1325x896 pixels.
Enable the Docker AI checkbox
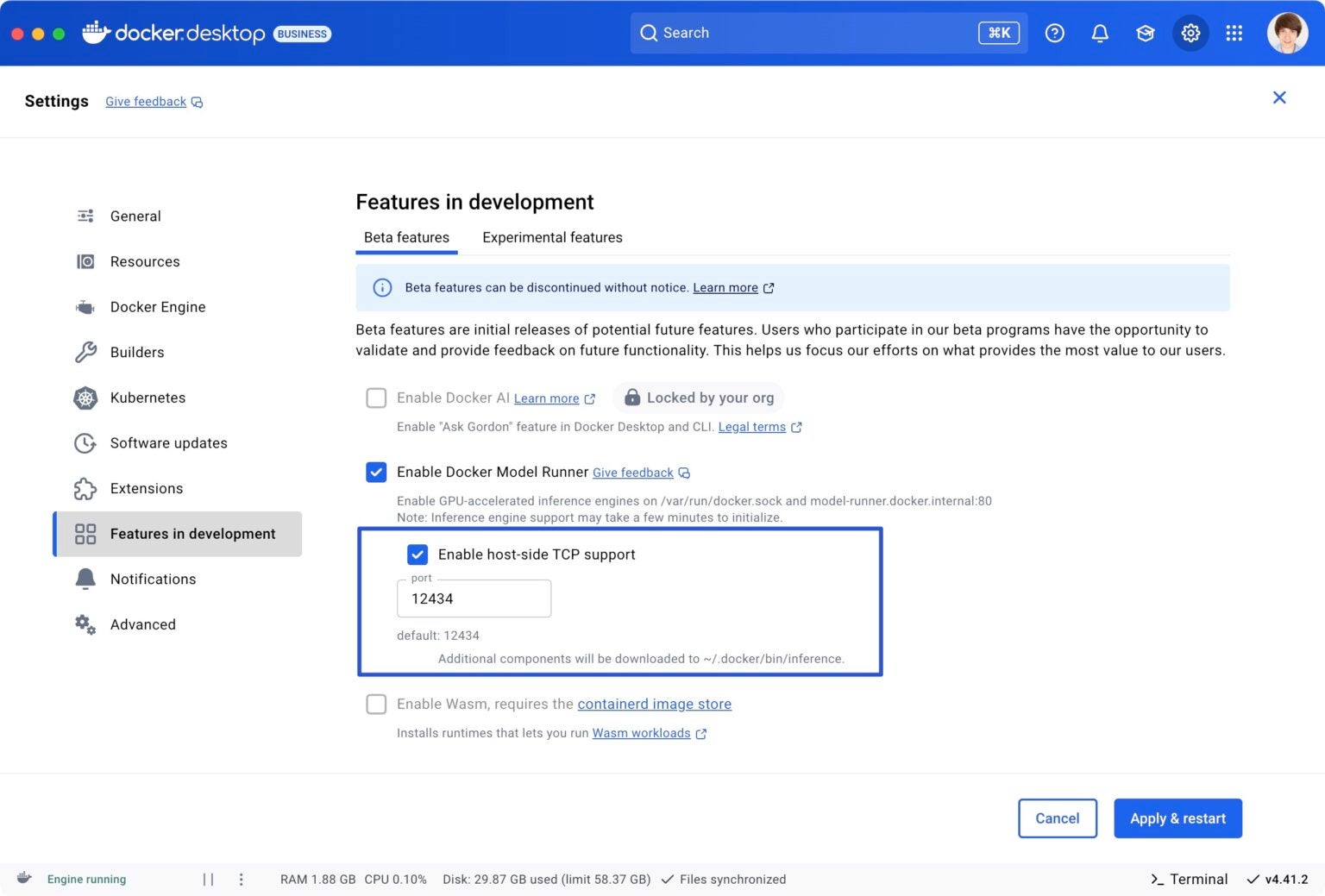point(376,398)
